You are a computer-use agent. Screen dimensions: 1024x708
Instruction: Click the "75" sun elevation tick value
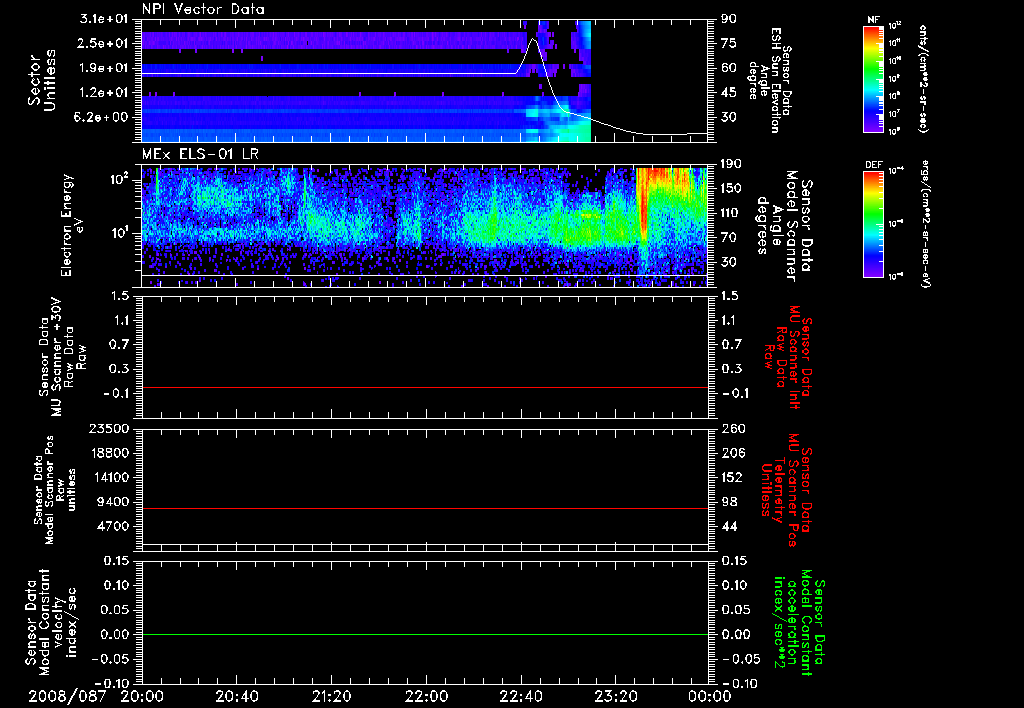728,43
